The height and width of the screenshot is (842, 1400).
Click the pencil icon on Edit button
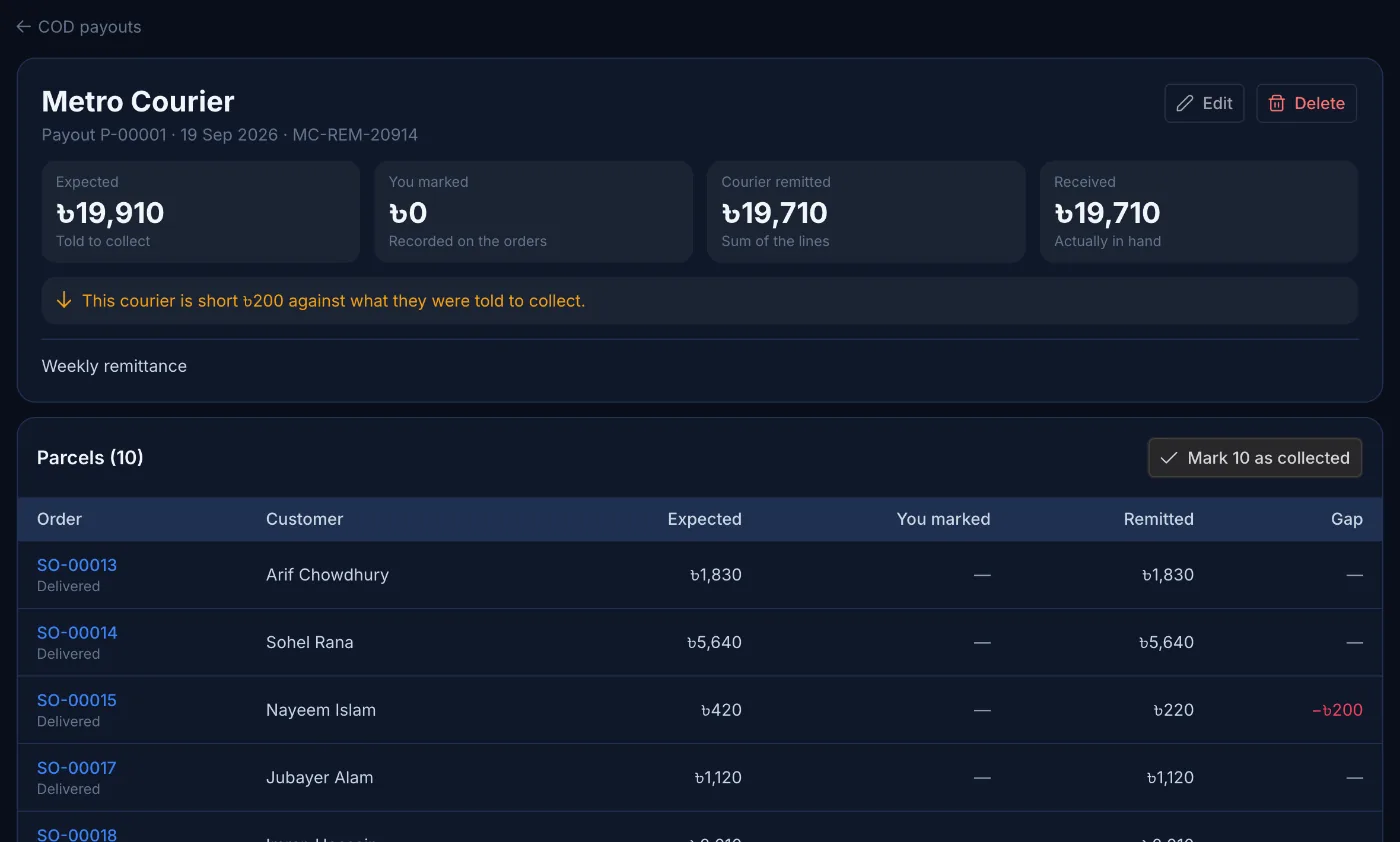click(1185, 103)
